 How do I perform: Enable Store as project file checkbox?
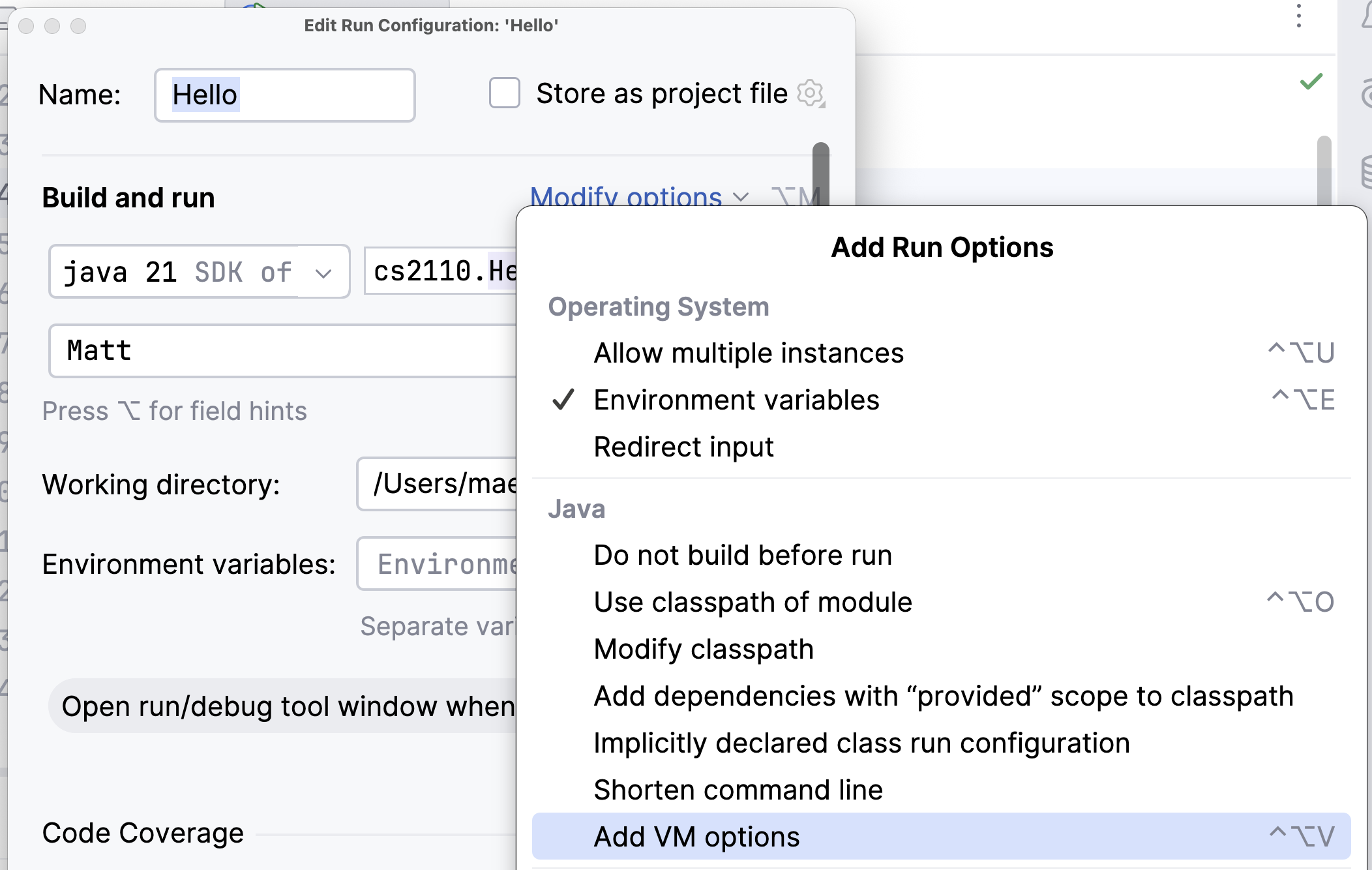(504, 93)
